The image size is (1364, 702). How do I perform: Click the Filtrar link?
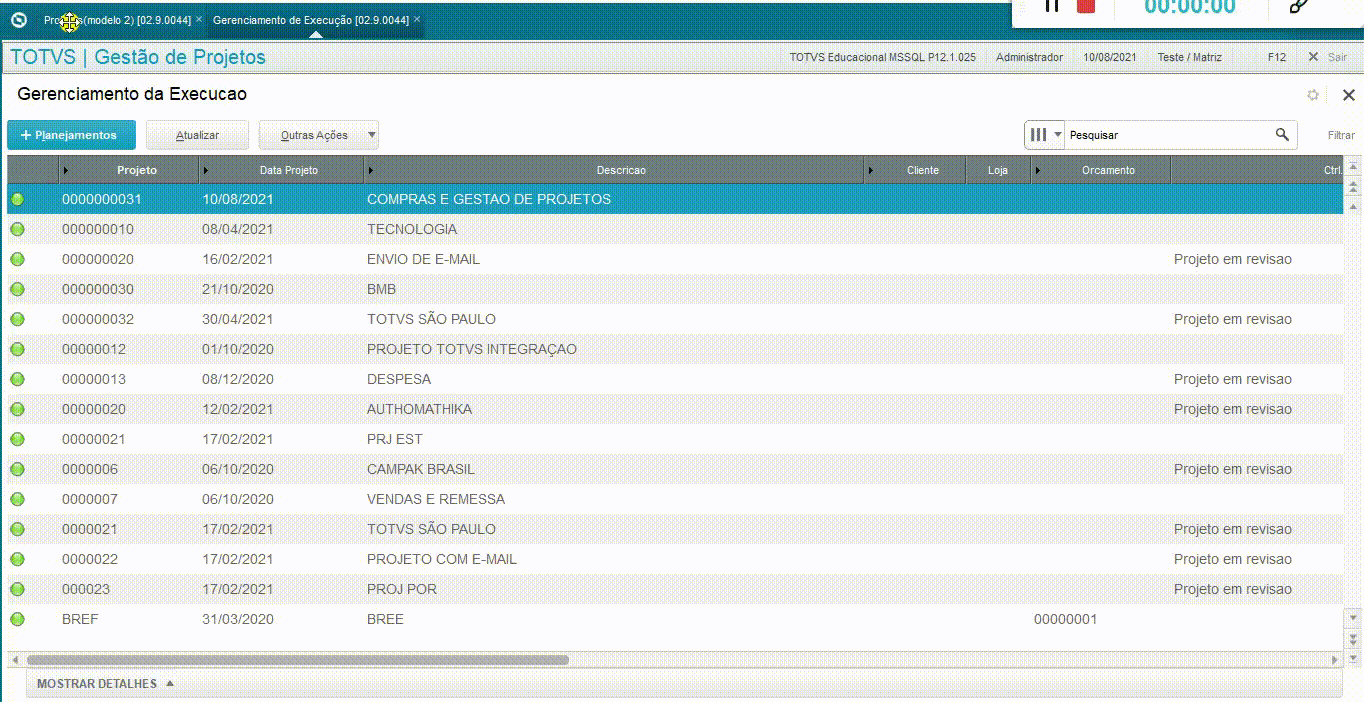click(1341, 135)
